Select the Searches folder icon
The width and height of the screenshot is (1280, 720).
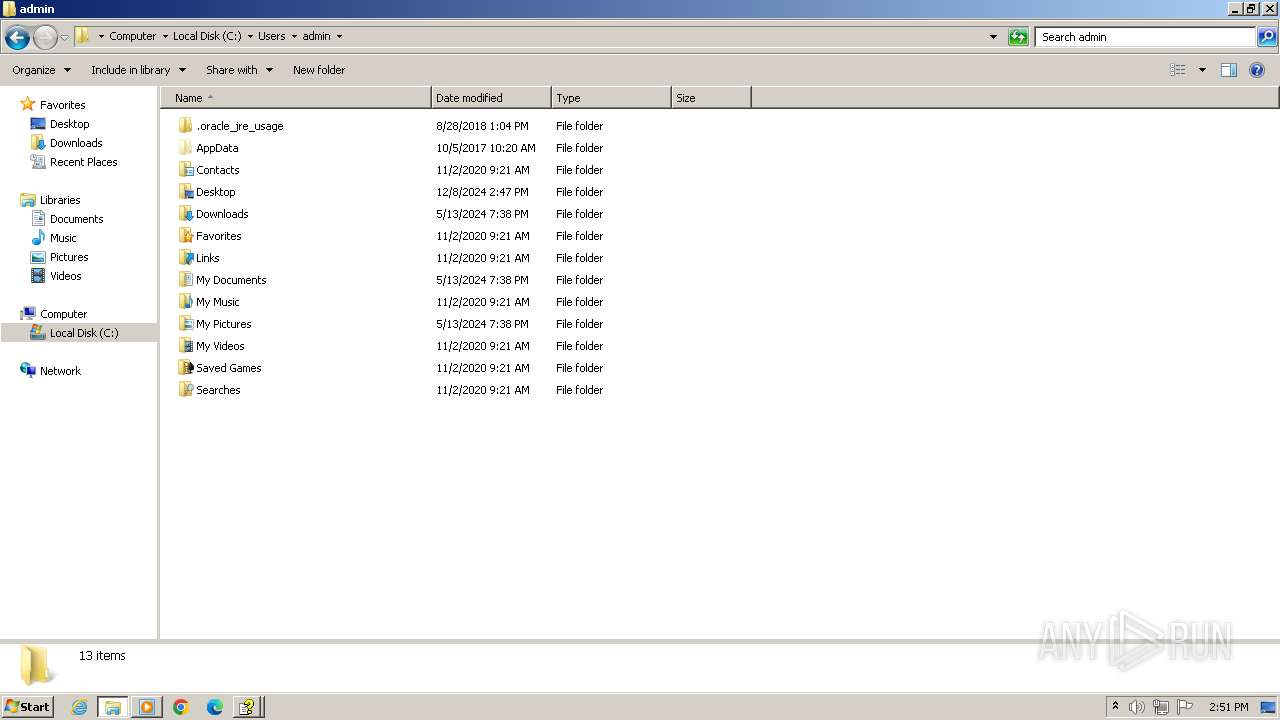(x=185, y=390)
